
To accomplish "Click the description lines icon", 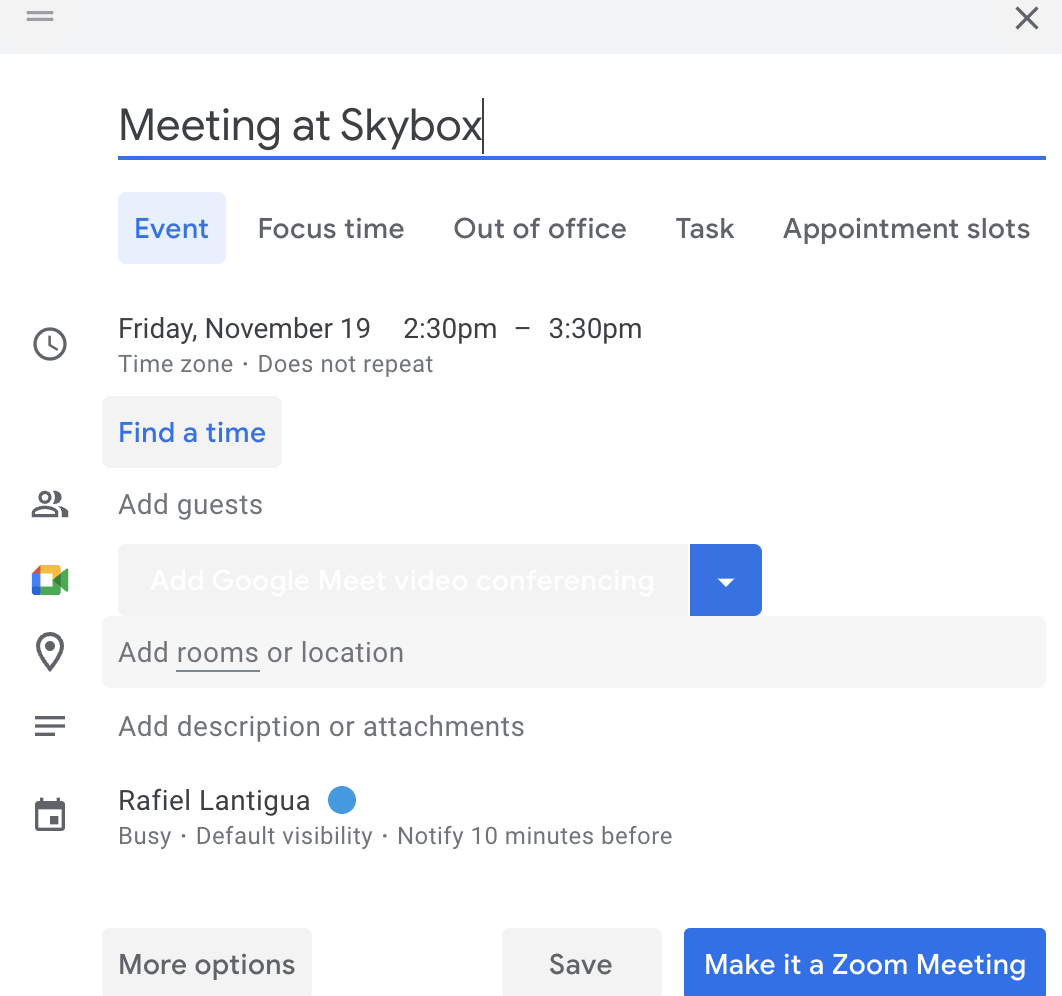I will (x=50, y=726).
